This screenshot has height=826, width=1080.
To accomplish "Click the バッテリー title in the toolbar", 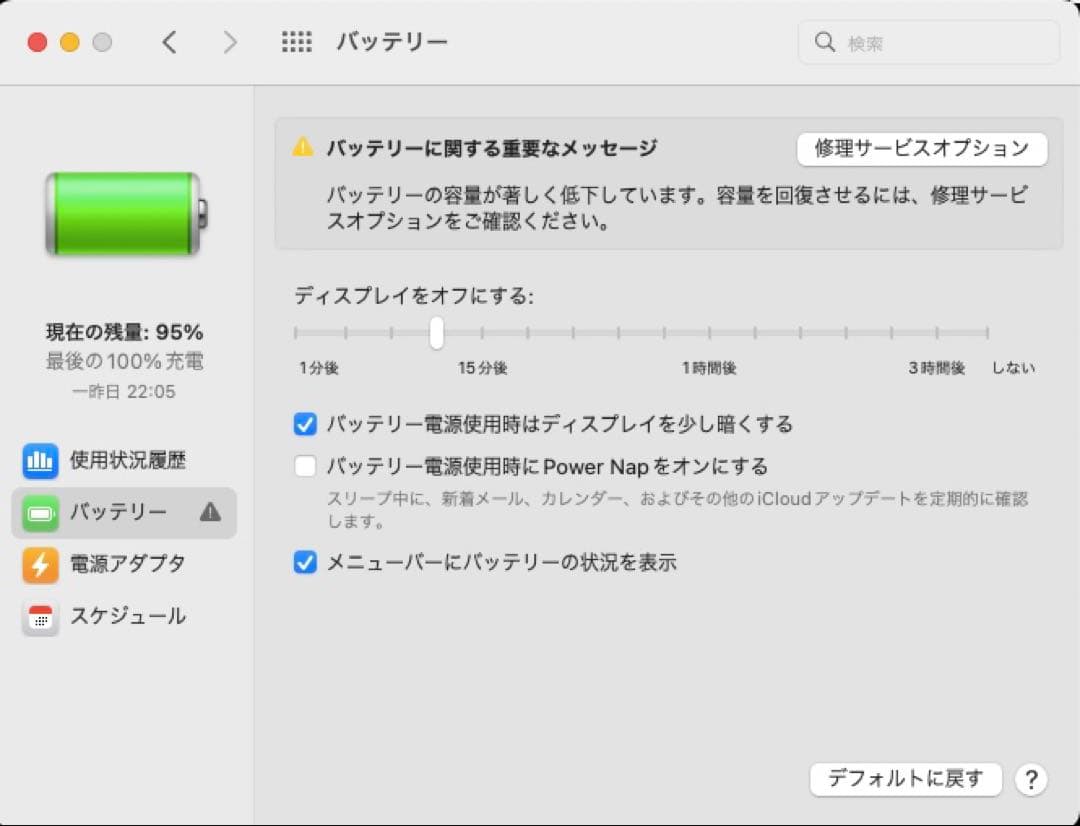I will pyautogui.click(x=393, y=41).
